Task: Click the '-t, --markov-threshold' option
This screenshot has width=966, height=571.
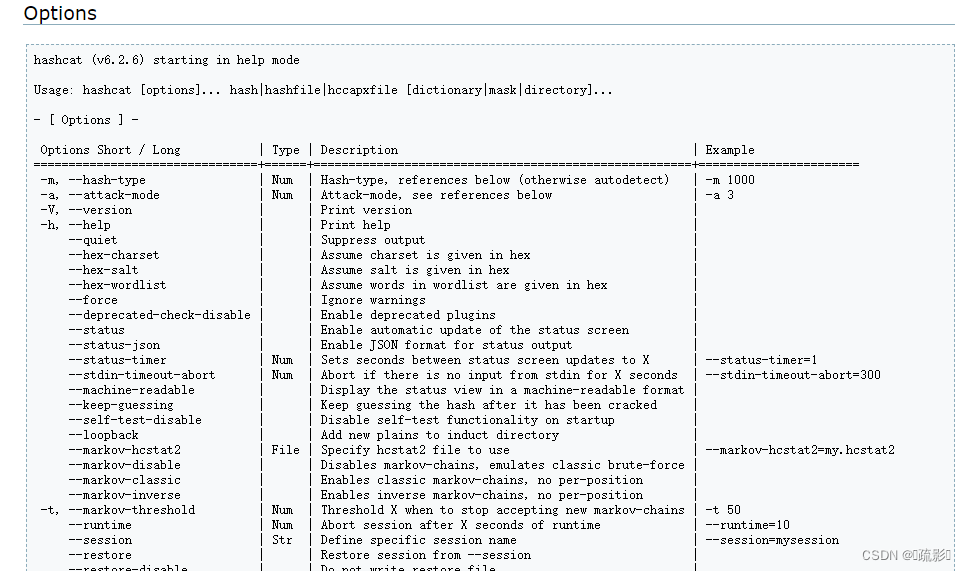Action: tap(118, 510)
